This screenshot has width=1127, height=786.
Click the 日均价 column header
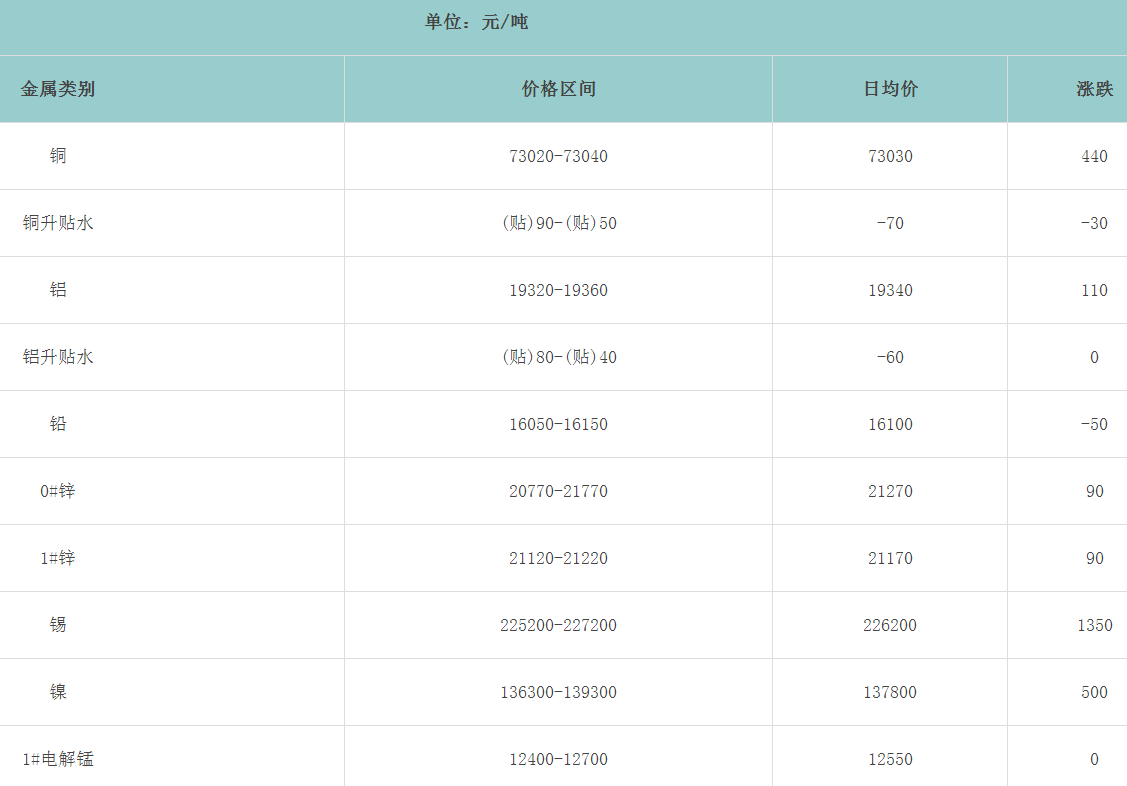click(x=890, y=89)
